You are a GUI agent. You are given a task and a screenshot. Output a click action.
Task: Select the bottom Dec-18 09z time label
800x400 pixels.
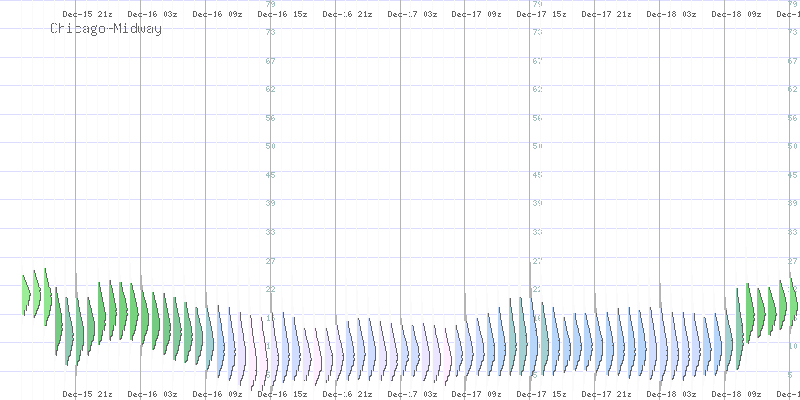click(x=735, y=395)
